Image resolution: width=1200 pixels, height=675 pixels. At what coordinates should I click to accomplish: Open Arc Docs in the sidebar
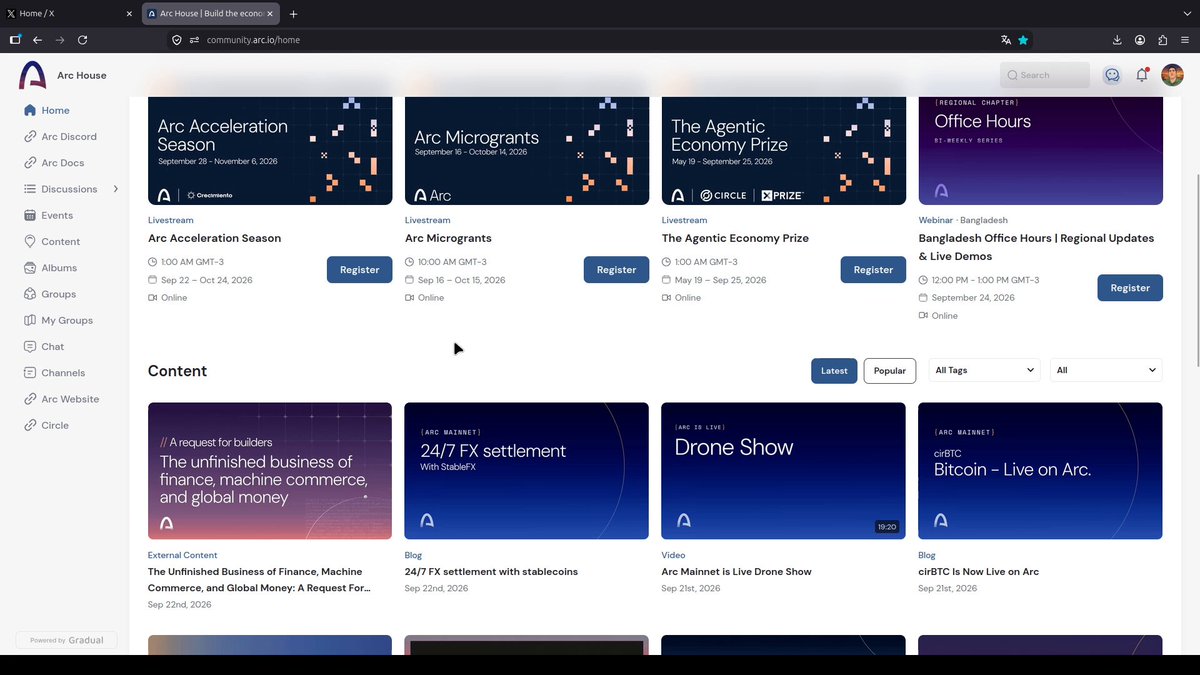[63, 163]
